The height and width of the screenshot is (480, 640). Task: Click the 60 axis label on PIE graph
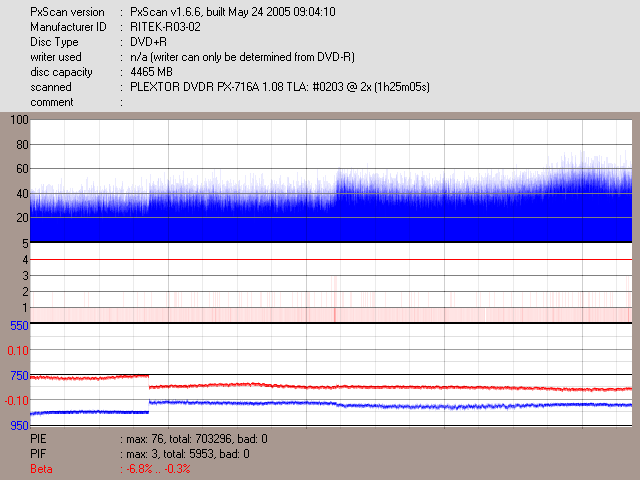[22, 169]
